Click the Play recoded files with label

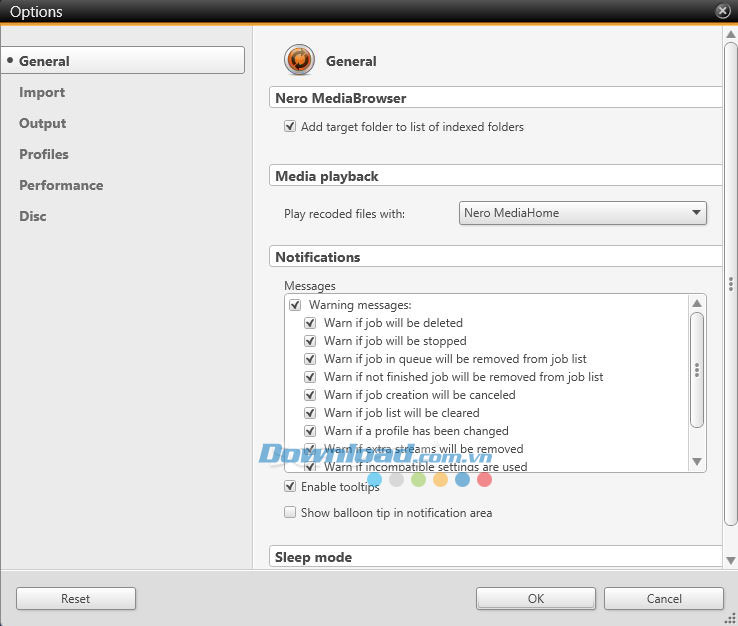[344, 214]
